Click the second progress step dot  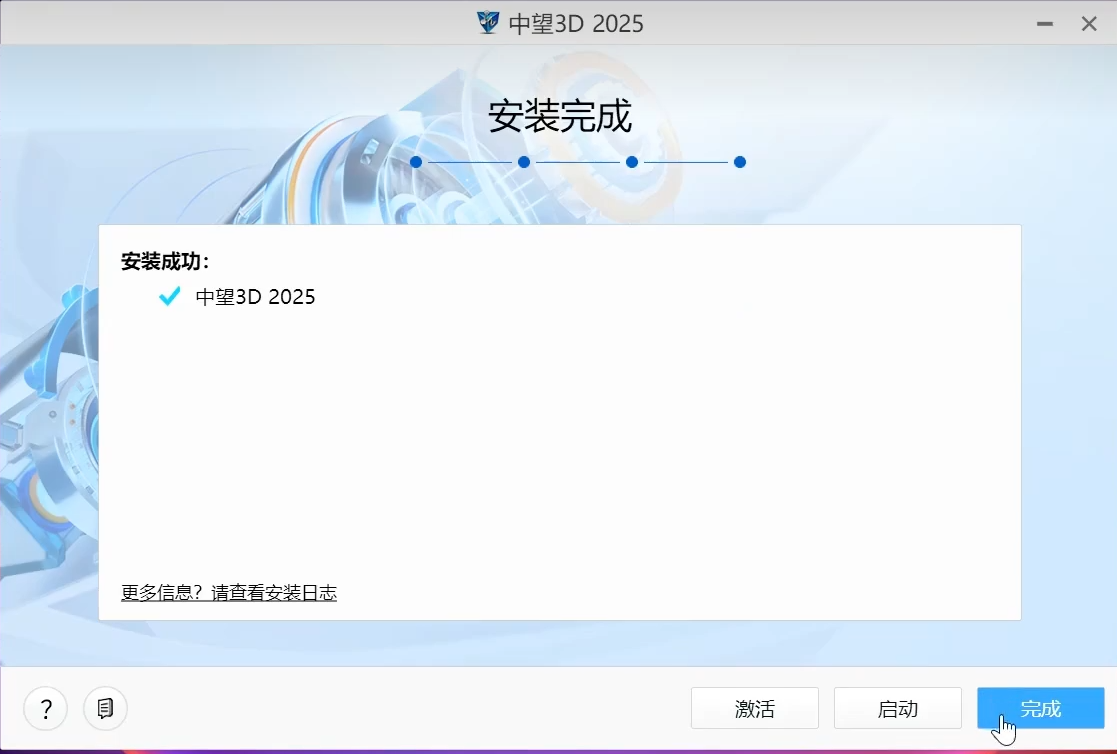[524, 162]
